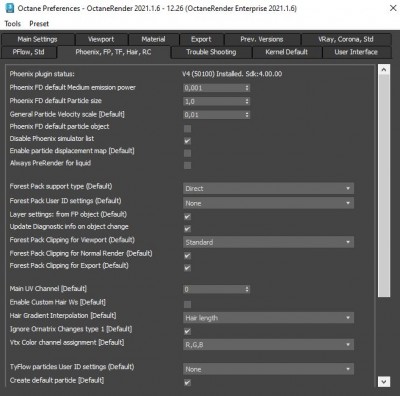Click the Main UV Channel spinner arrows
This screenshot has width=400, height=396.
(247, 289)
